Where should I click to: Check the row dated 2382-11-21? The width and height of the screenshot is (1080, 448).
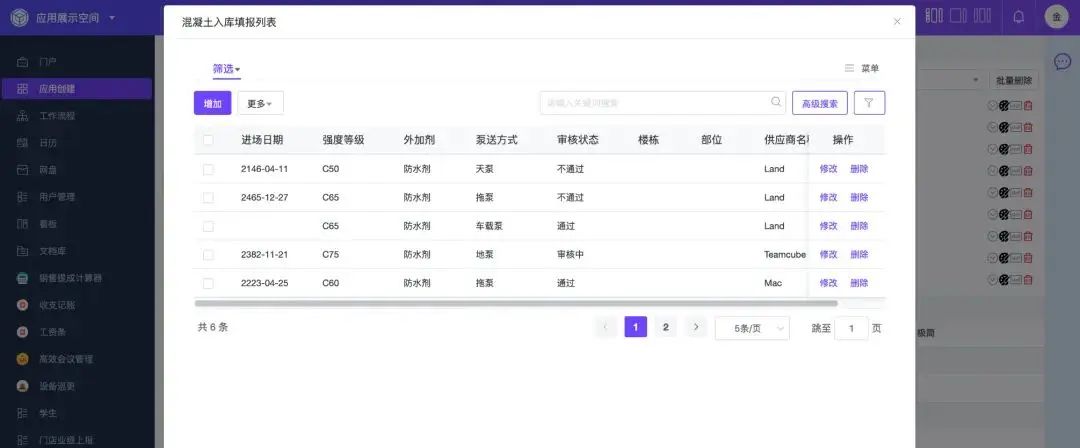pos(208,254)
